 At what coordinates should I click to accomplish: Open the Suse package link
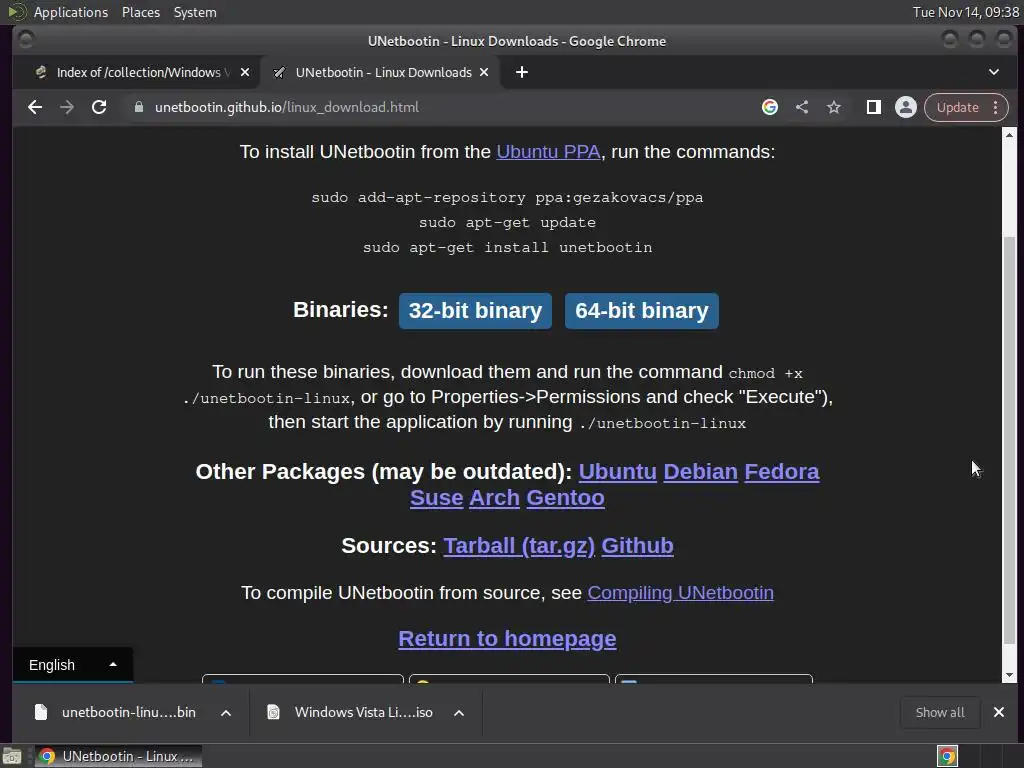(x=436, y=498)
